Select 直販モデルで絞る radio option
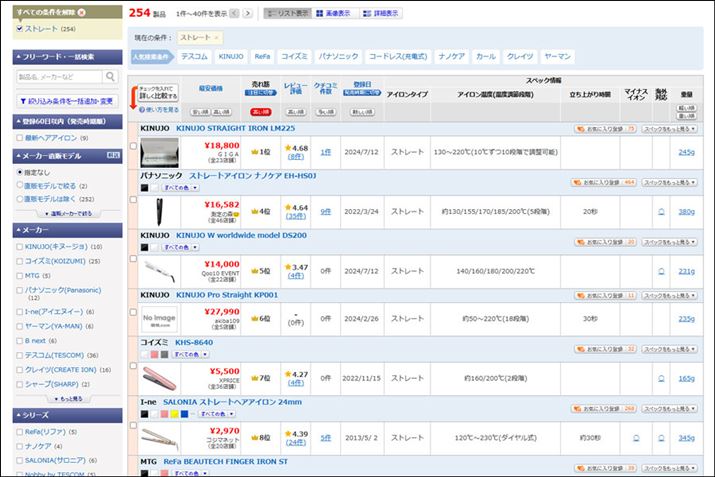 (19, 185)
